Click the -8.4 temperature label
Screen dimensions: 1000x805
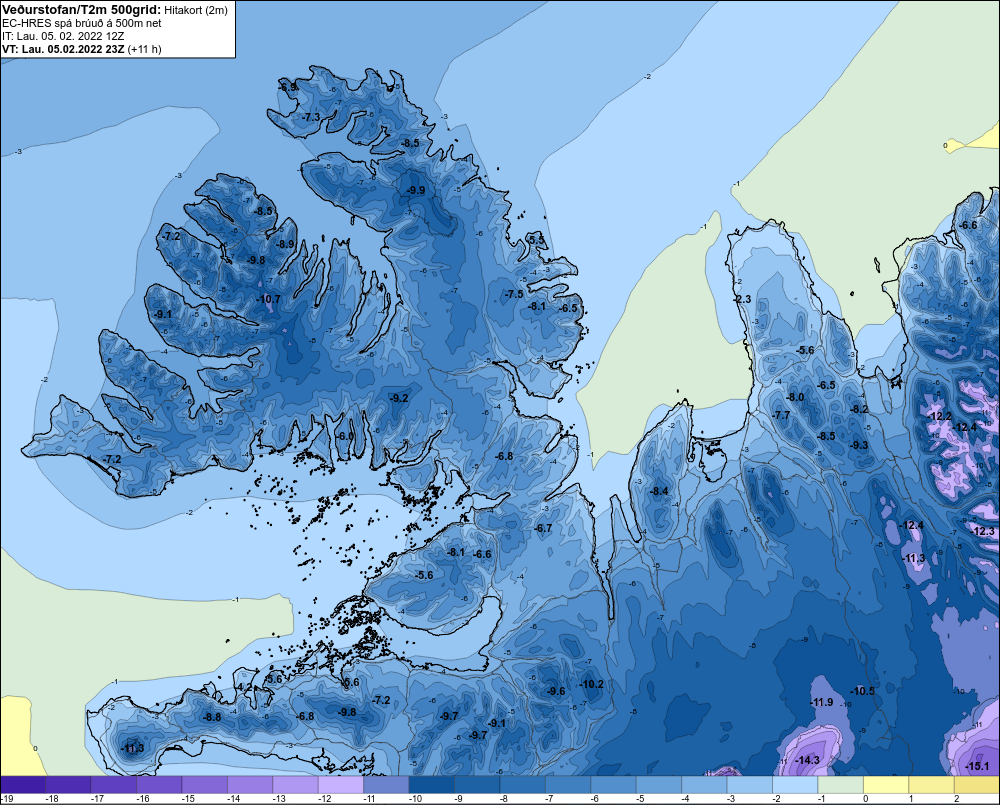659,491
